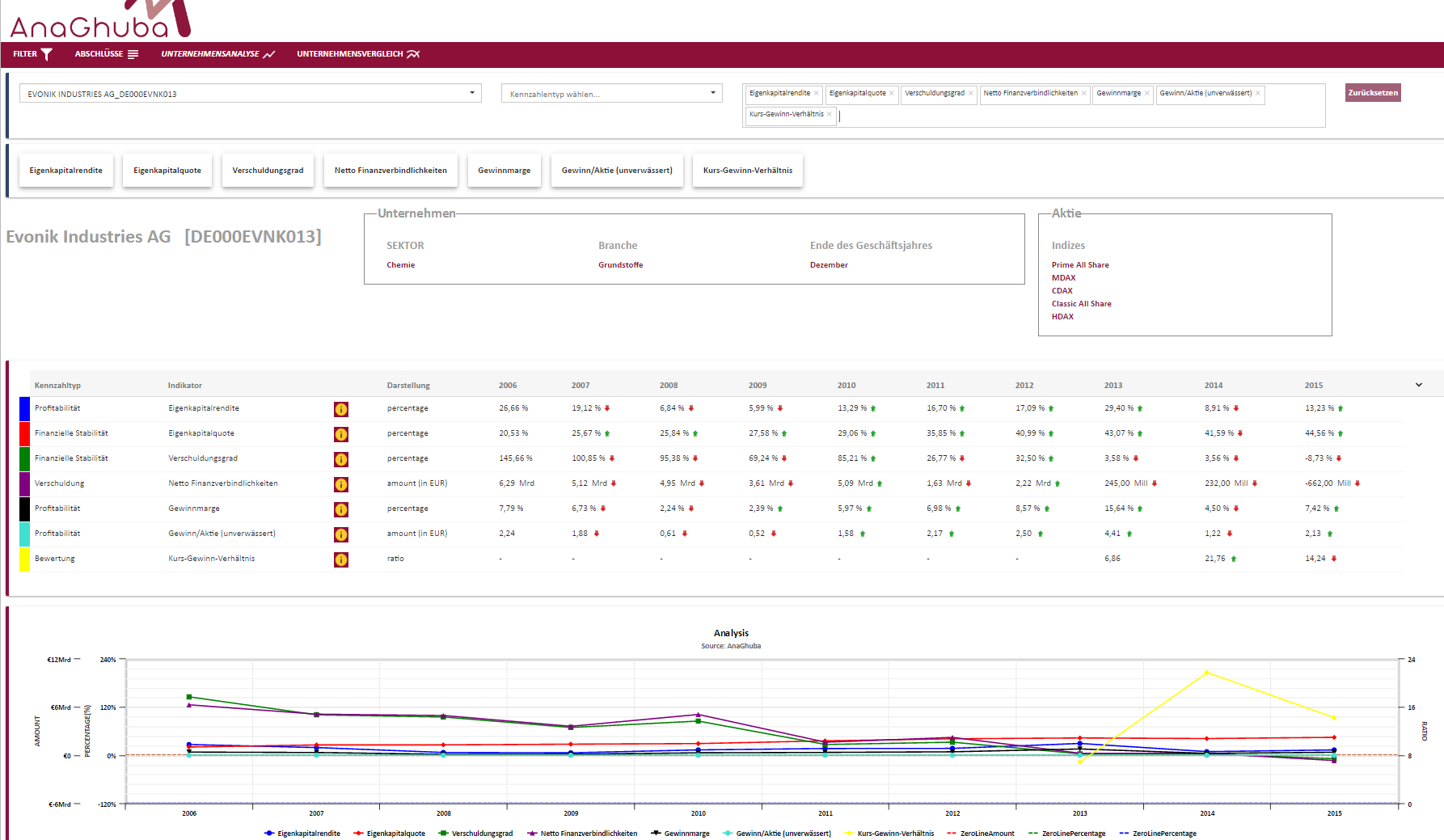Screen dimensions: 1444x840
Task: Expand the table column chevron menu
Action: coord(1418,385)
